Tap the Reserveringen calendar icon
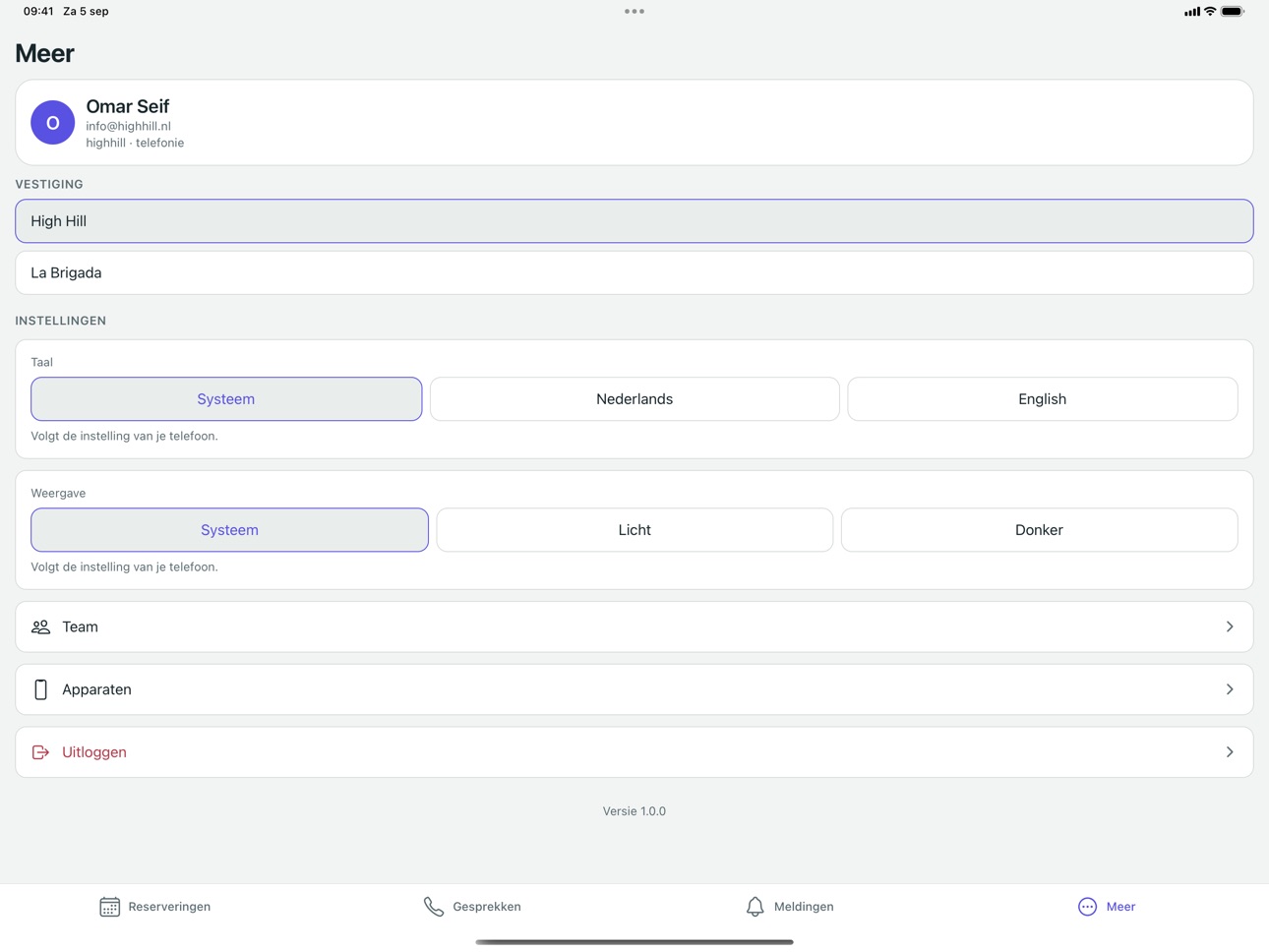The height and width of the screenshot is (952, 1269). 109,907
